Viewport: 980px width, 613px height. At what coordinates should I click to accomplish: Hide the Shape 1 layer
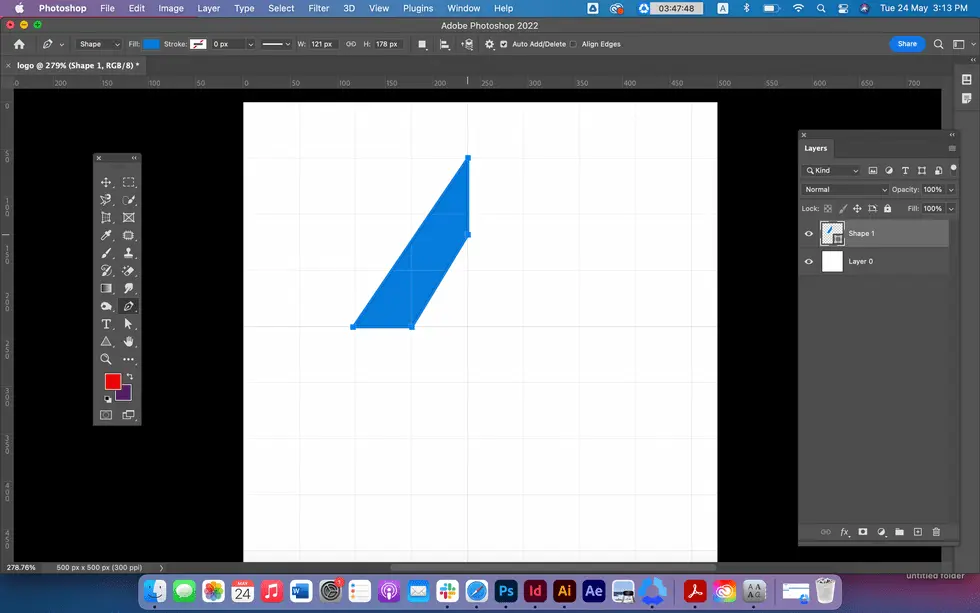(809, 234)
